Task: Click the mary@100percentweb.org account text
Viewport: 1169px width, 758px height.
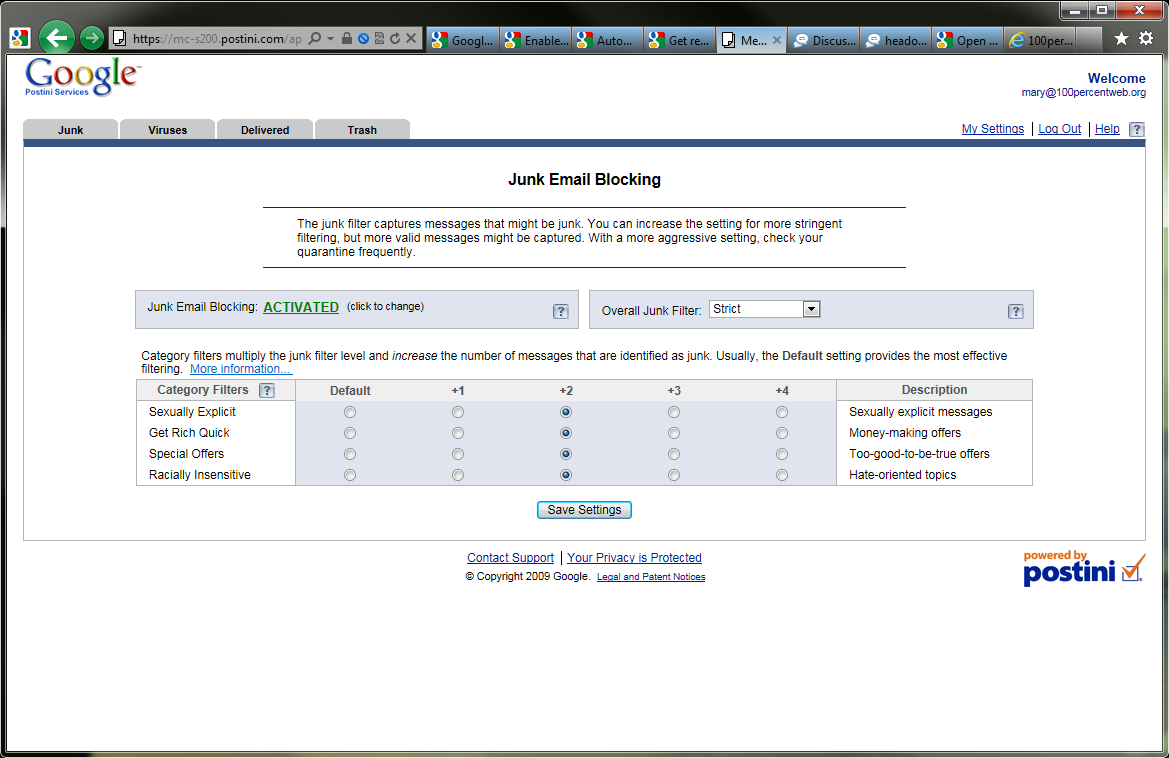Action: click(x=1083, y=92)
